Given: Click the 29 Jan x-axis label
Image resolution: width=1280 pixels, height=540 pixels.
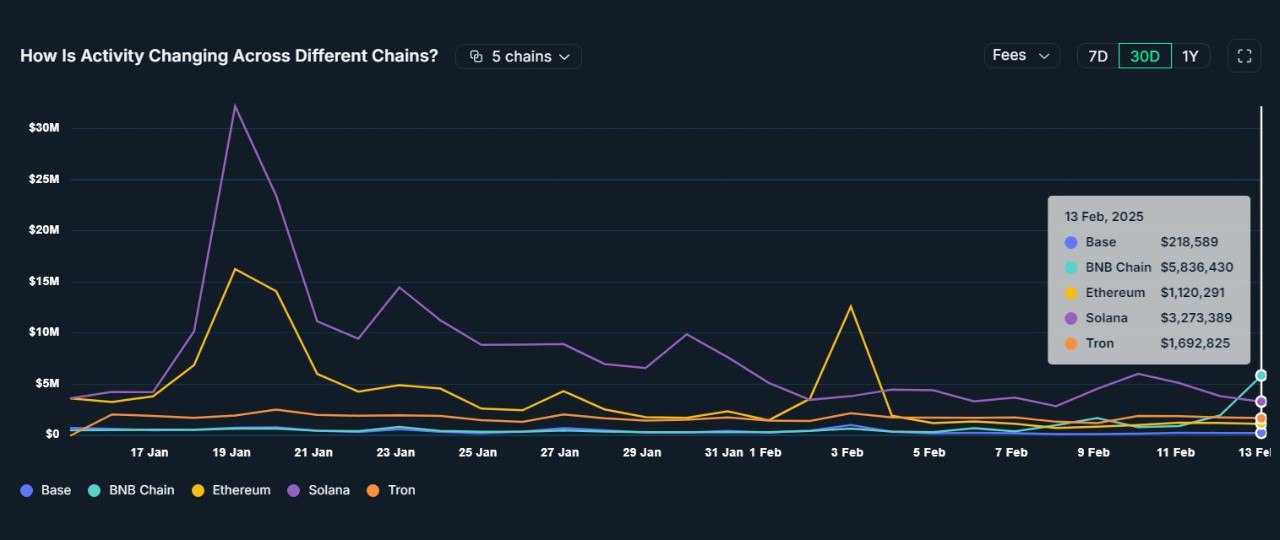Looking at the screenshot, I should click(x=641, y=453).
